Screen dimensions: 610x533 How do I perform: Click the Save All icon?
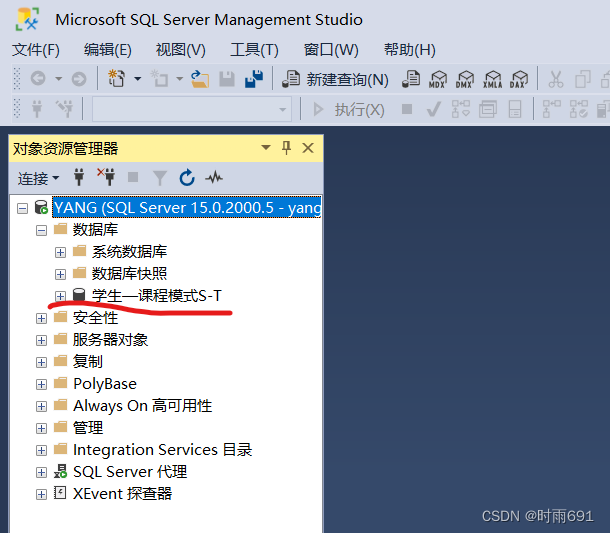(x=254, y=79)
